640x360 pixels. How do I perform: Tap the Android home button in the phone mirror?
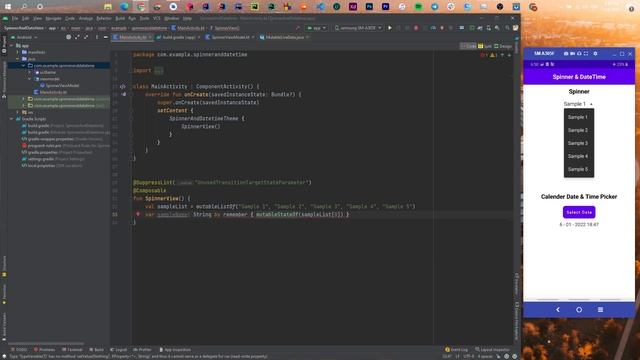579,310
